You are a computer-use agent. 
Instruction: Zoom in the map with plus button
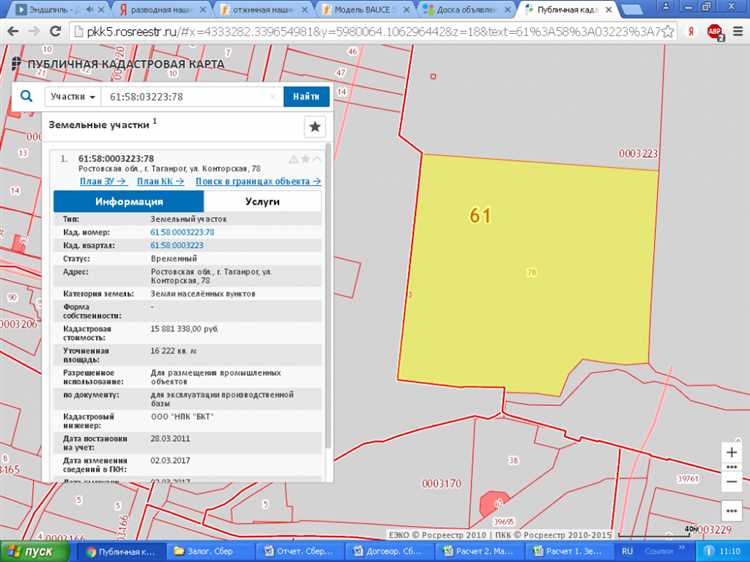tap(731, 452)
